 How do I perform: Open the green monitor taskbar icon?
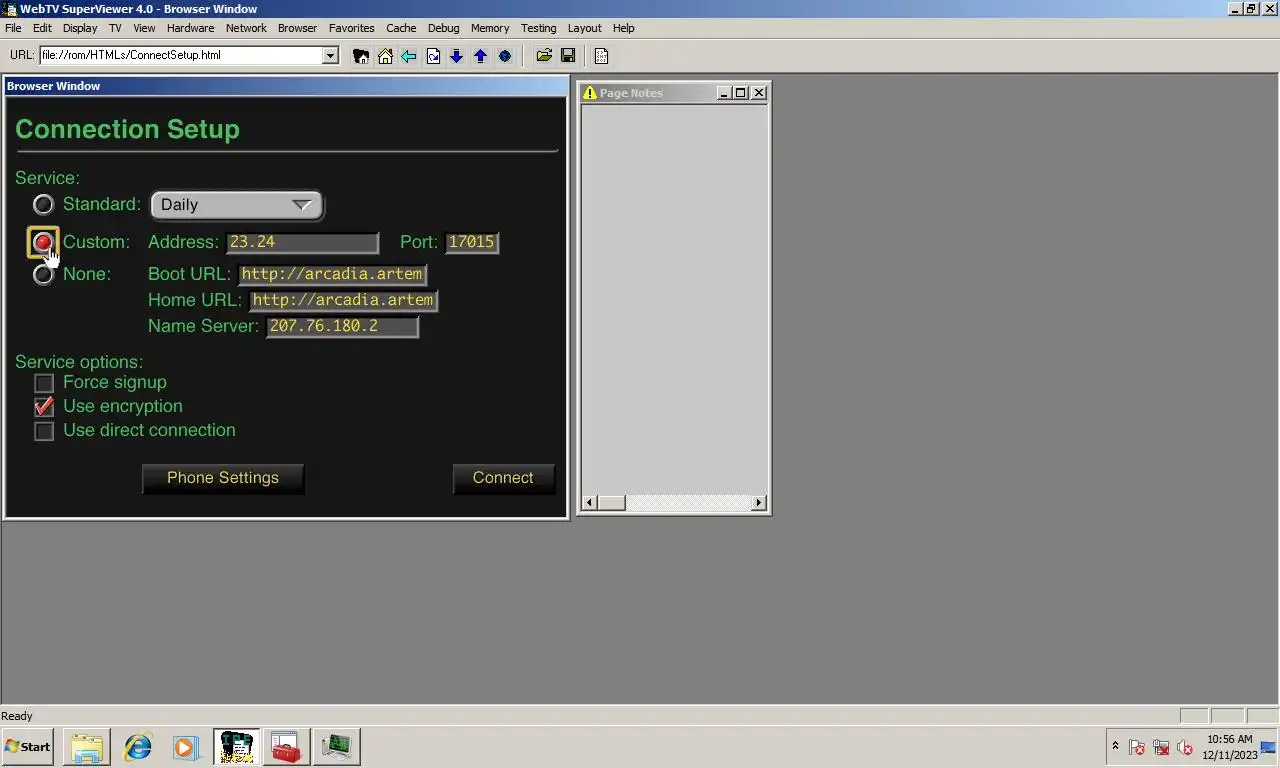(x=336, y=747)
